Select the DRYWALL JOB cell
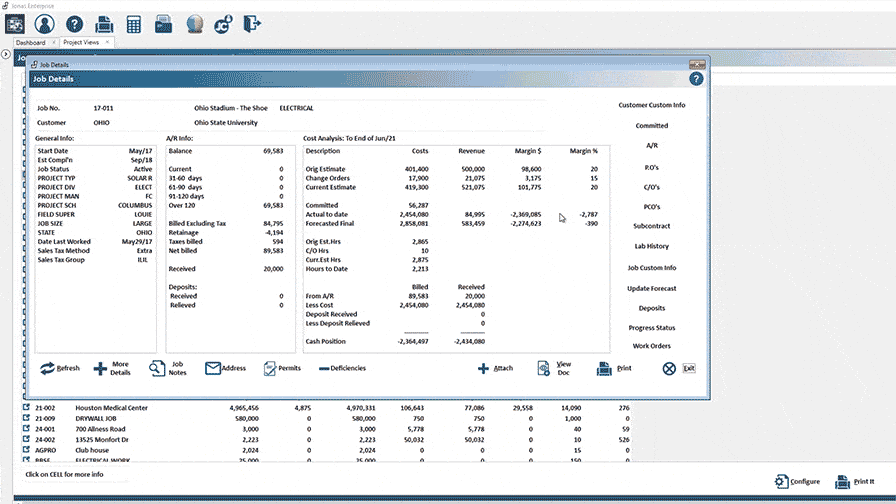896x504 pixels. (x=96, y=418)
